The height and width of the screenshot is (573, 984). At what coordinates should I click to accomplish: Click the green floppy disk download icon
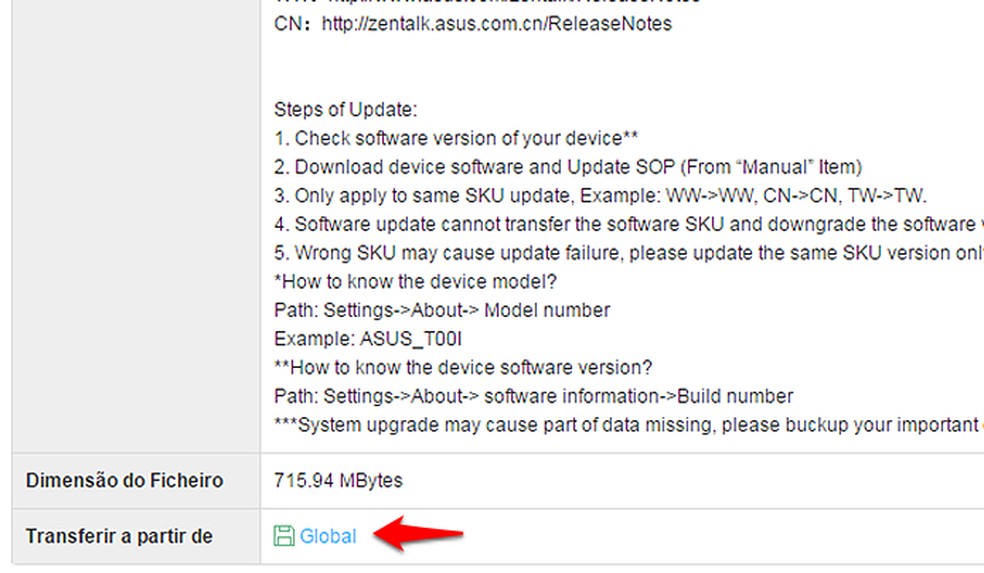tap(284, 536)
